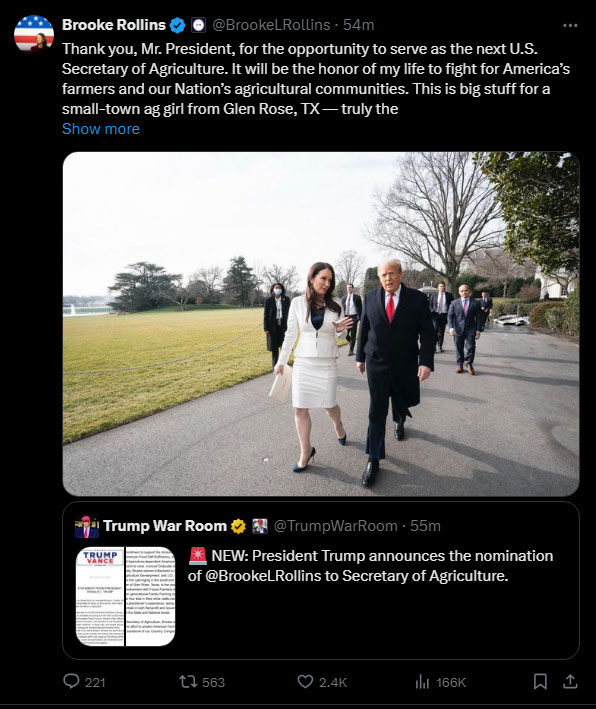This screenshot has width=596, height=709.
Task: Like the post with heart icon
Action: coord(305,681)
